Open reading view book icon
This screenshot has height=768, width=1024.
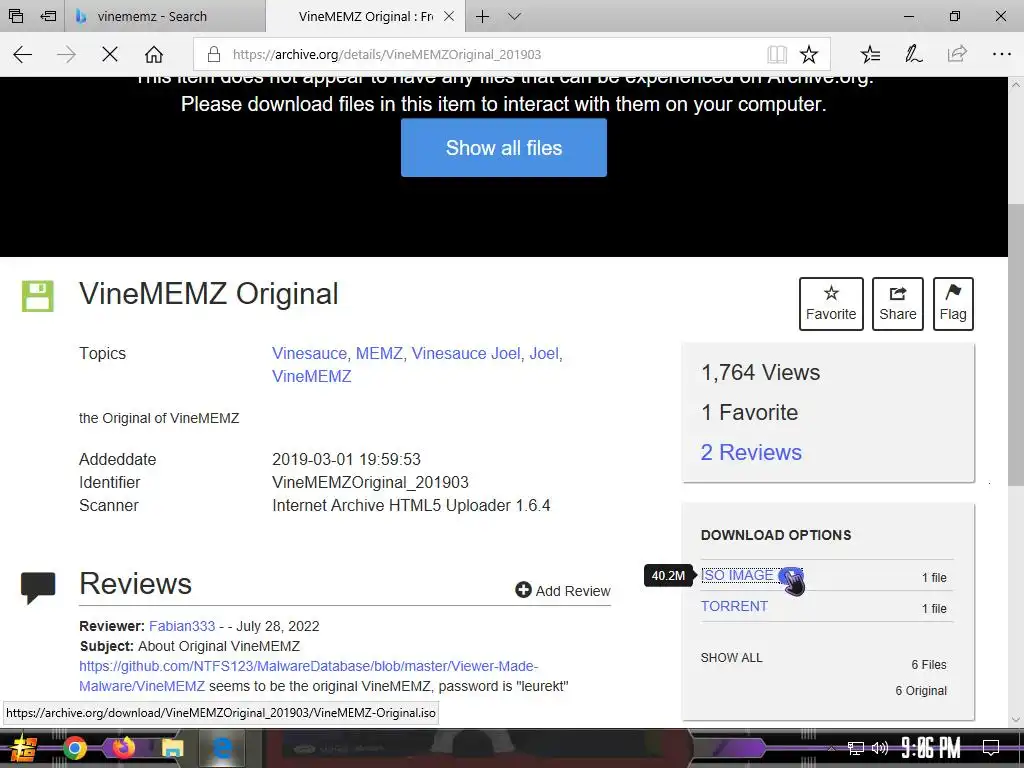(777, 54)
